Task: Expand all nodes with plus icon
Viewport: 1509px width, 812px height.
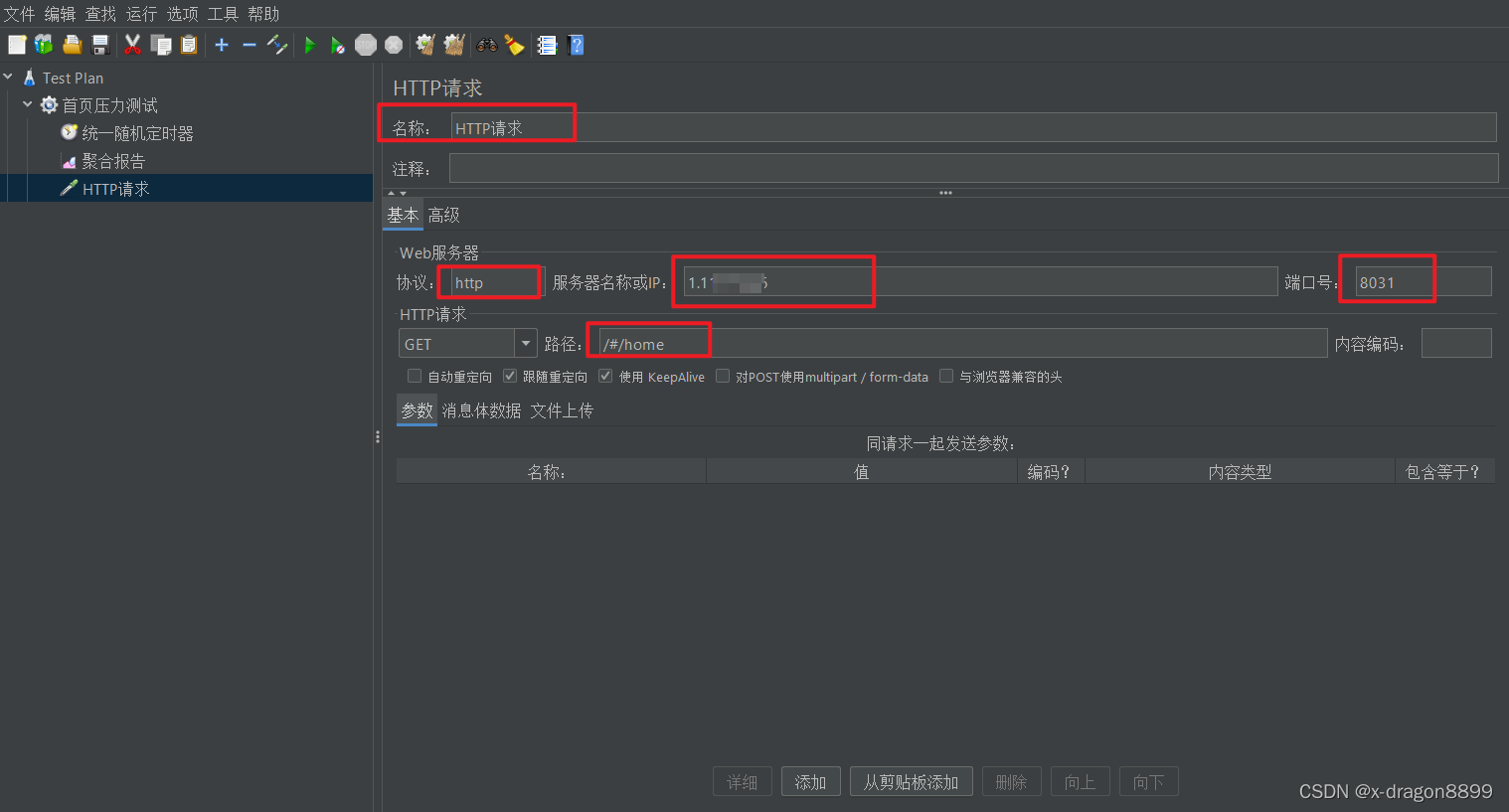Action: click(x=222, y=45)
